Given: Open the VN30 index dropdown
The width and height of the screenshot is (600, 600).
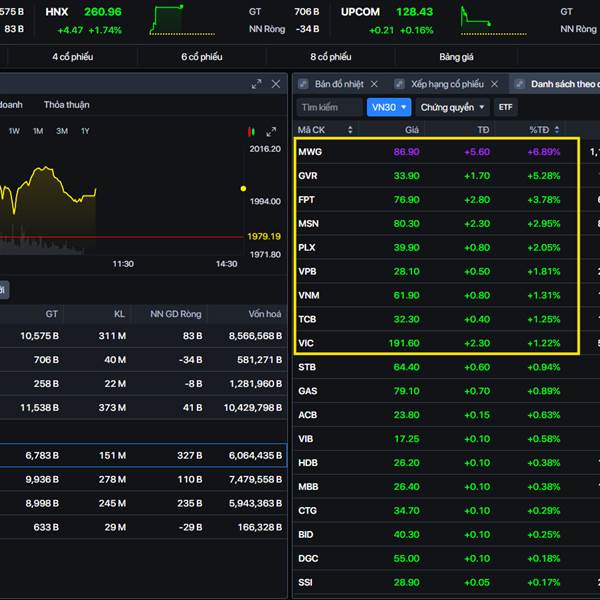Looking at the screenshot, I should click(x=389, y=107).
